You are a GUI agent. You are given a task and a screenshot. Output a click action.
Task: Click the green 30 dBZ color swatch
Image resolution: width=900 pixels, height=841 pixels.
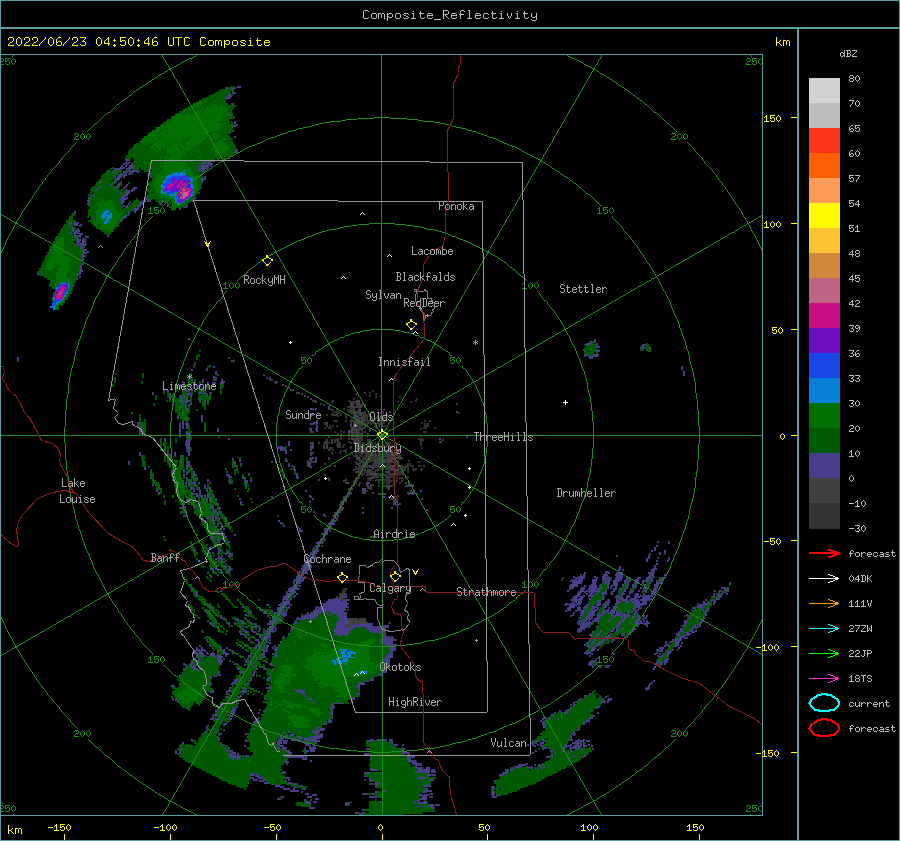tap(824, 415)
